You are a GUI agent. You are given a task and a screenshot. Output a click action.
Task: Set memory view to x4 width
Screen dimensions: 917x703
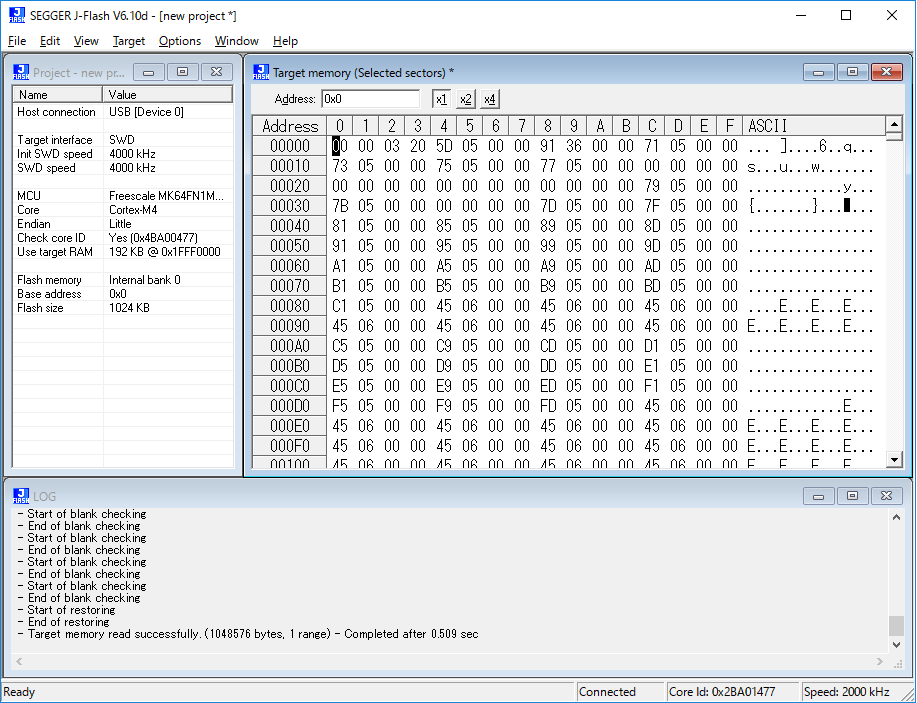coord(489,99)
